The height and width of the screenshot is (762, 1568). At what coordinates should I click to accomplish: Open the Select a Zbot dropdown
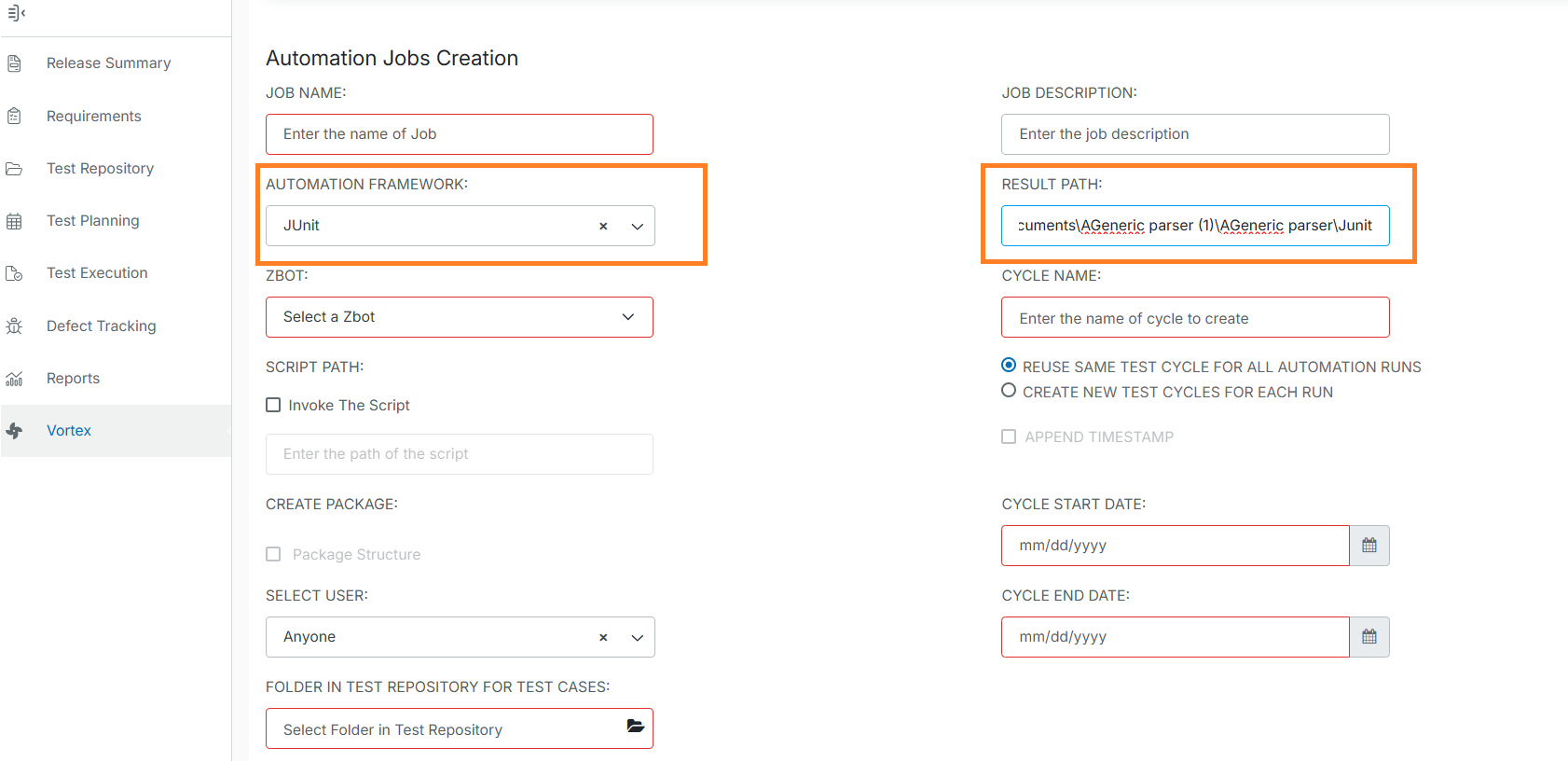coord(628,317)
